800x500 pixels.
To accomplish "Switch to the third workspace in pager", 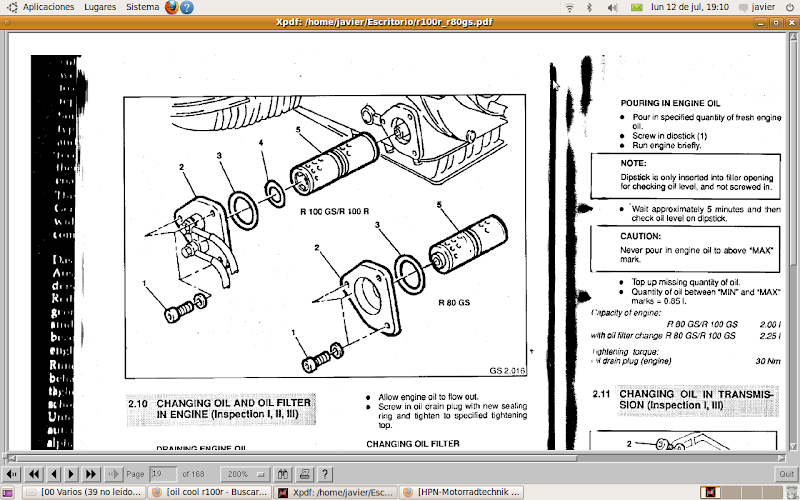I will (750, 492).
